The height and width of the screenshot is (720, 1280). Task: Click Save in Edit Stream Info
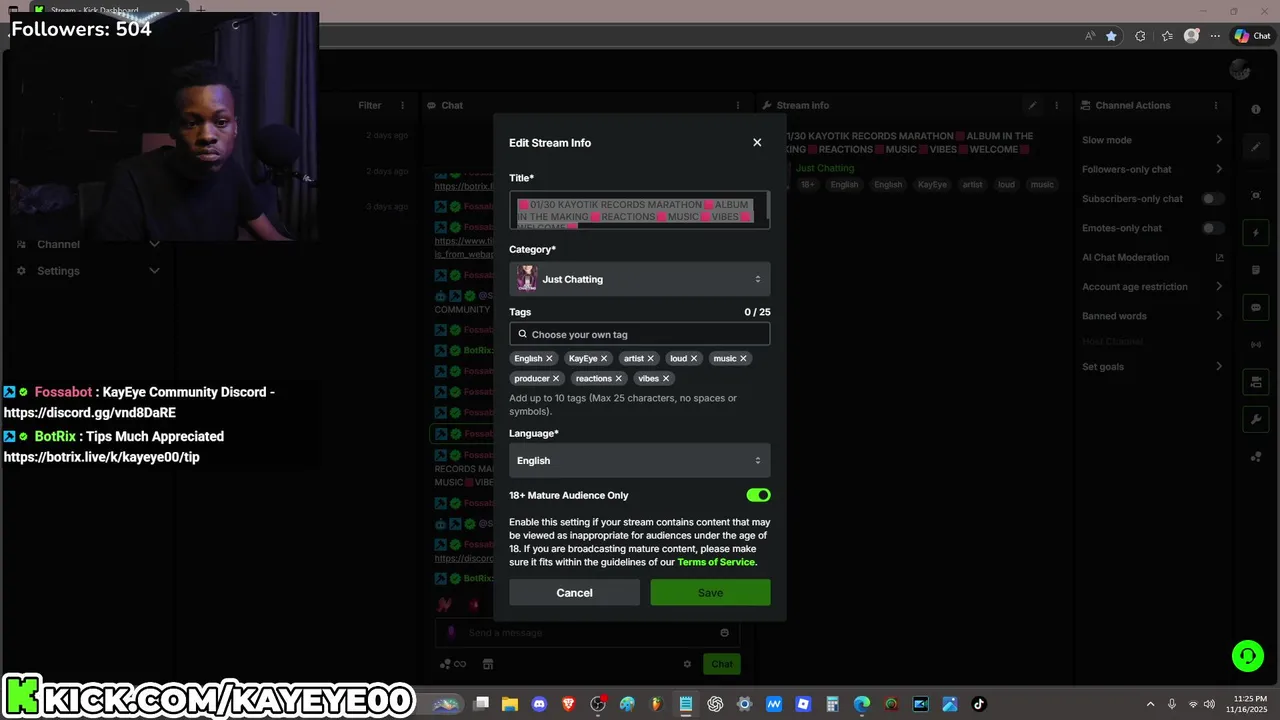point(710,593)
